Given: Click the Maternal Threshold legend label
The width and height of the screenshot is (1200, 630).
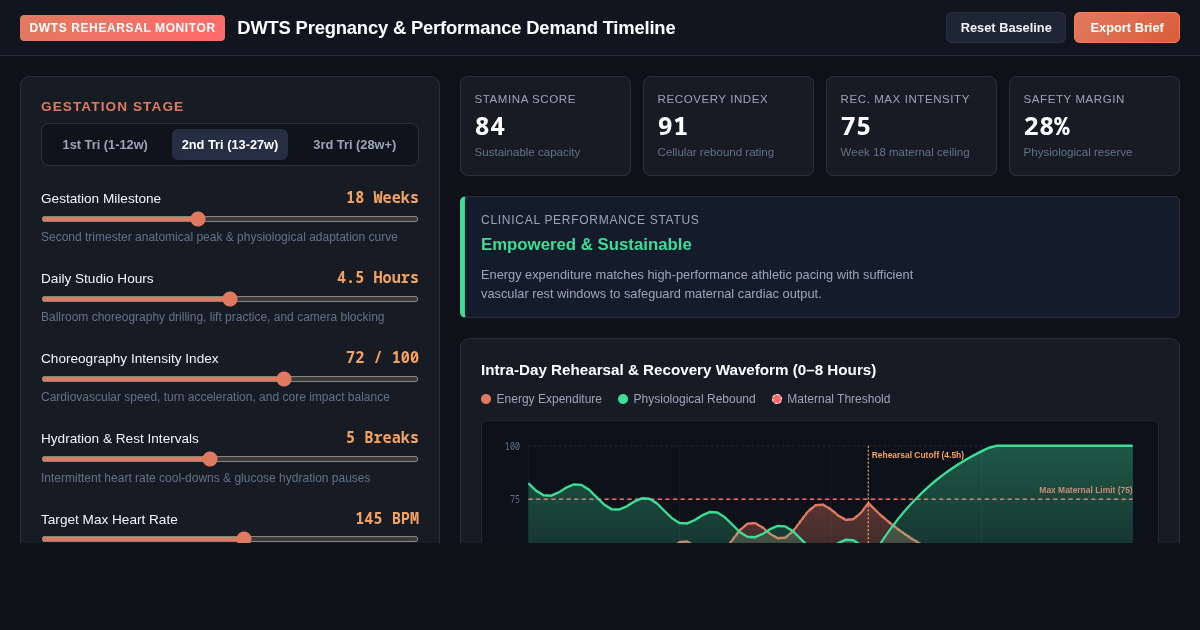Looking at the screenshot, I should 838,399.
